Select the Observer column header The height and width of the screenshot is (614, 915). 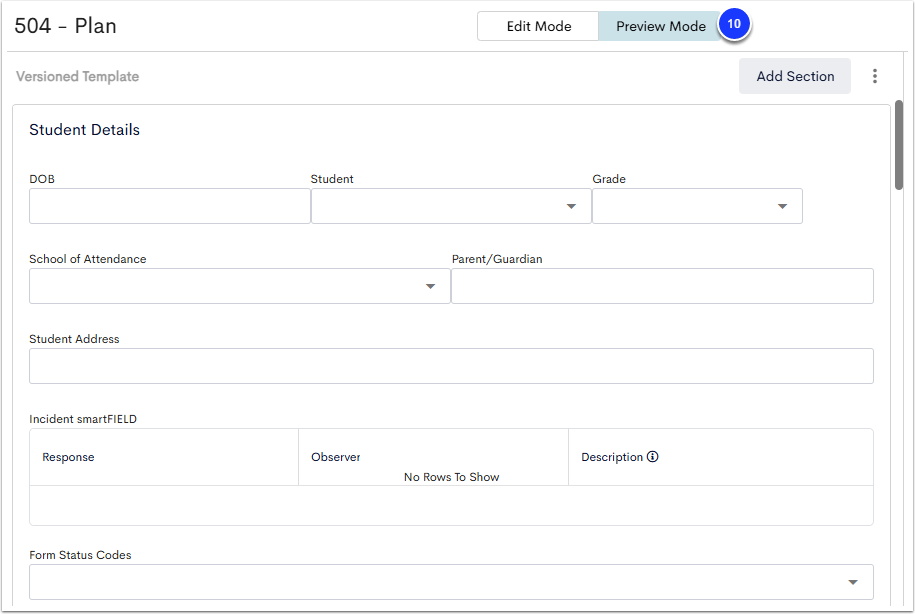pyautogui.click(x=433, y=457)
